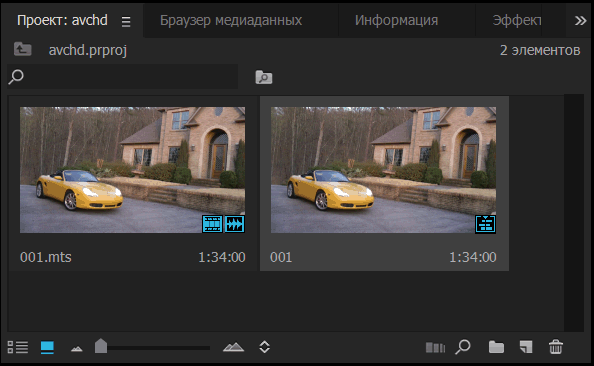Click the thumbnail zoom slider handle
Screen dimensions: 594x366
click(101, 346)
